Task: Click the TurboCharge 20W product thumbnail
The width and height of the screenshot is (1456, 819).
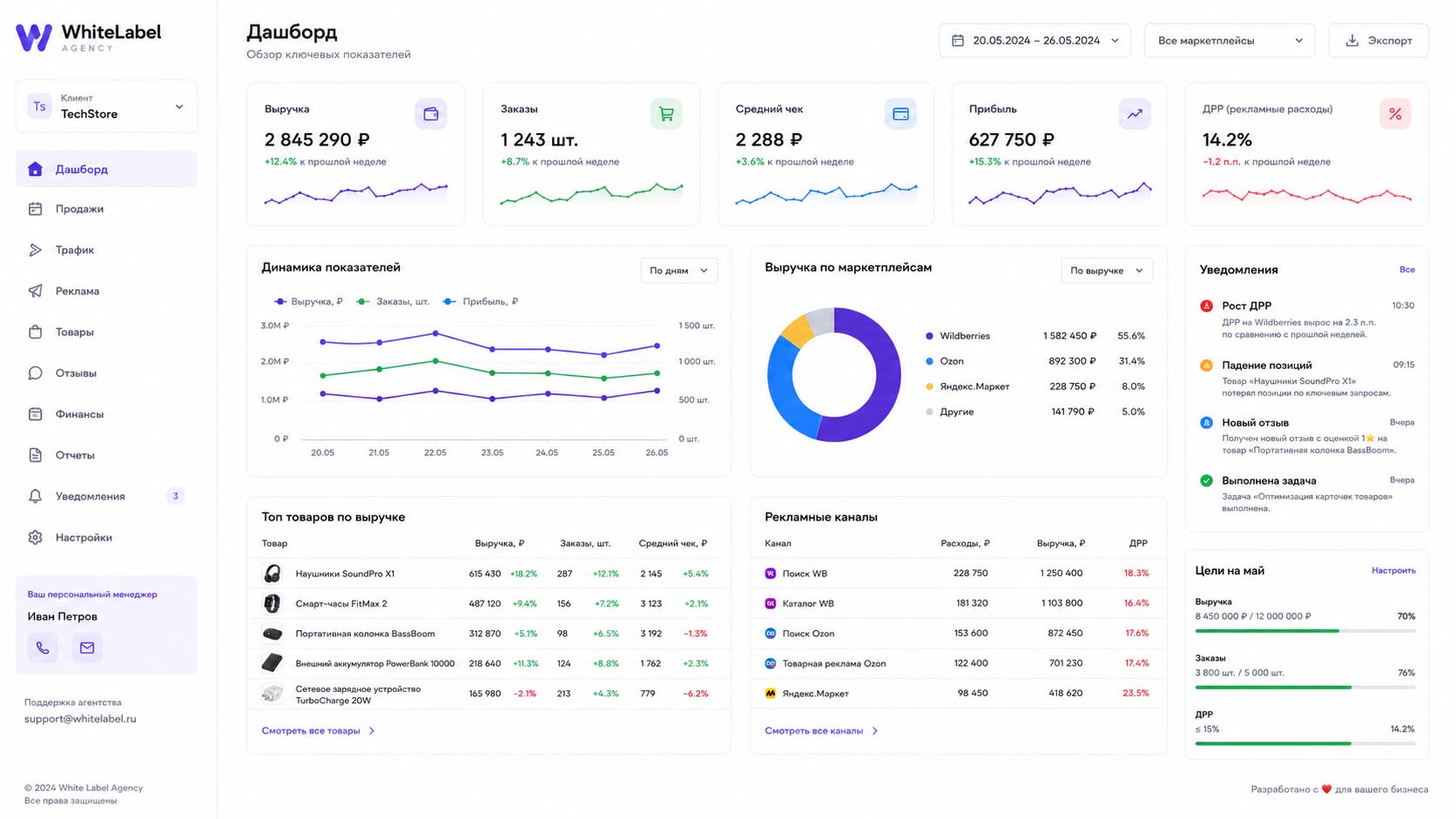Action: pos(272,694)
